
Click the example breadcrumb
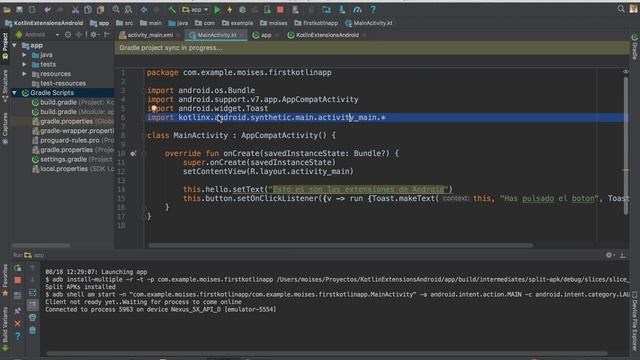(x=238, y=23)
